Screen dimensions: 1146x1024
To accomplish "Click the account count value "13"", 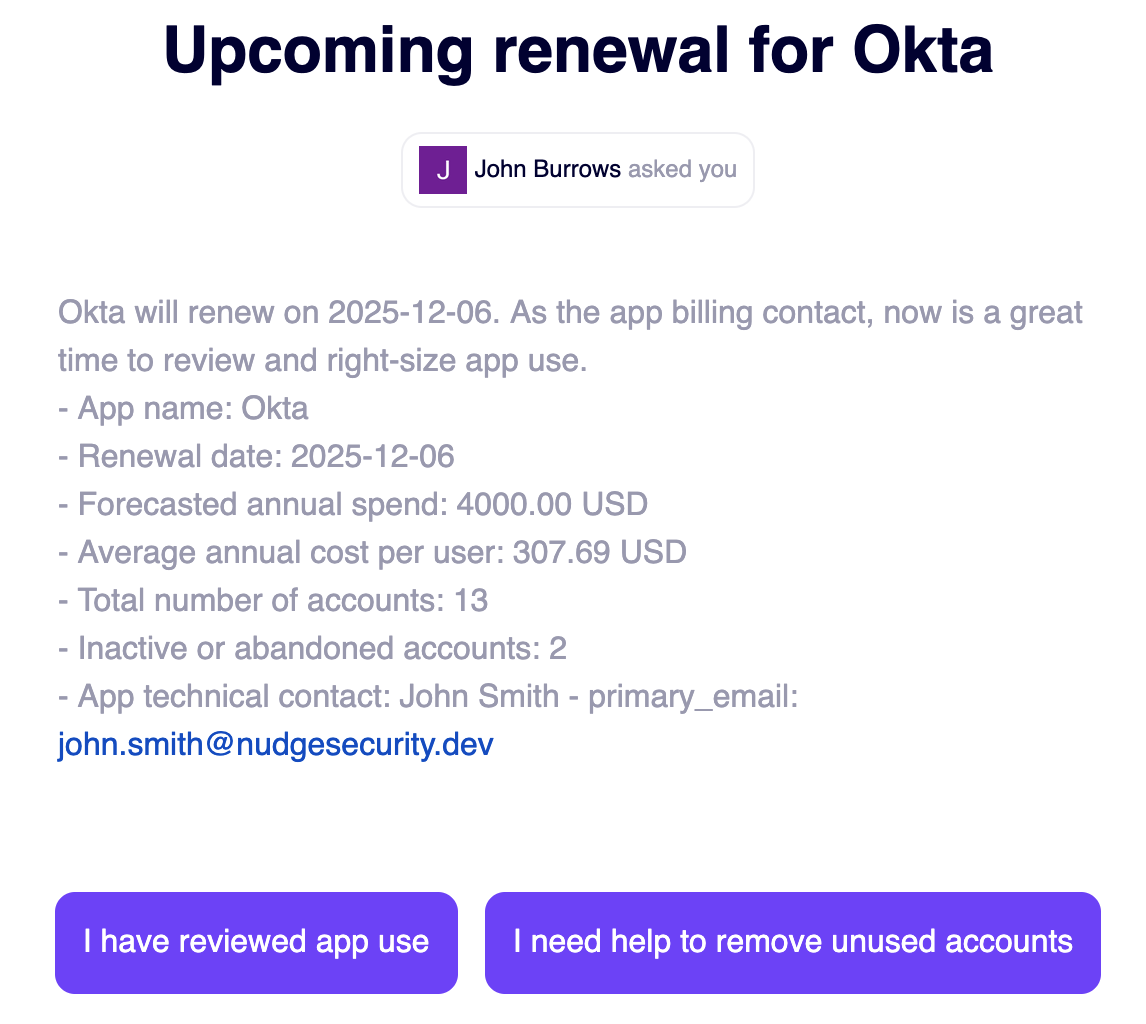I will tap(470, 601).
